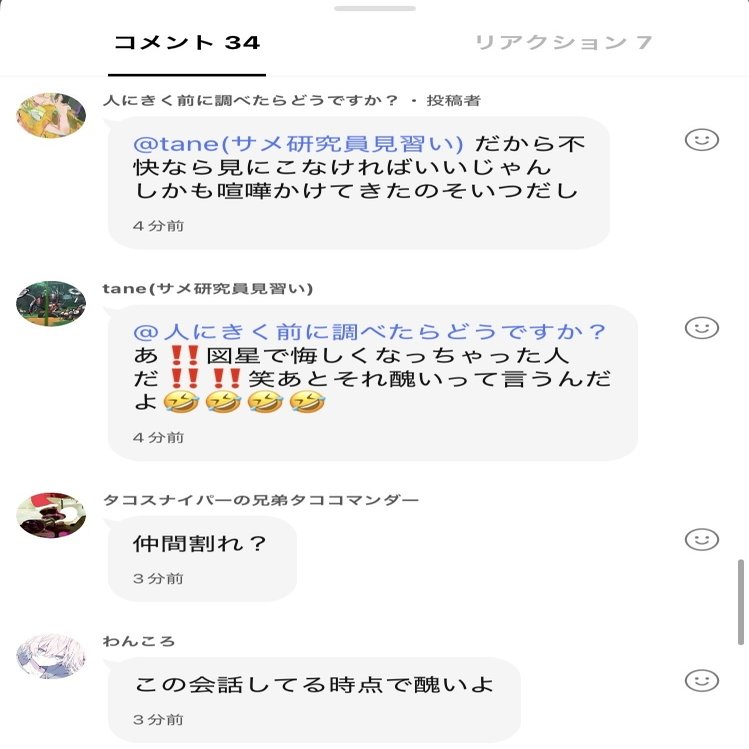Open username tane(サメ研究員見習い) above comment
The width and height of the screenshot is (749, 749).
point(208,289)
